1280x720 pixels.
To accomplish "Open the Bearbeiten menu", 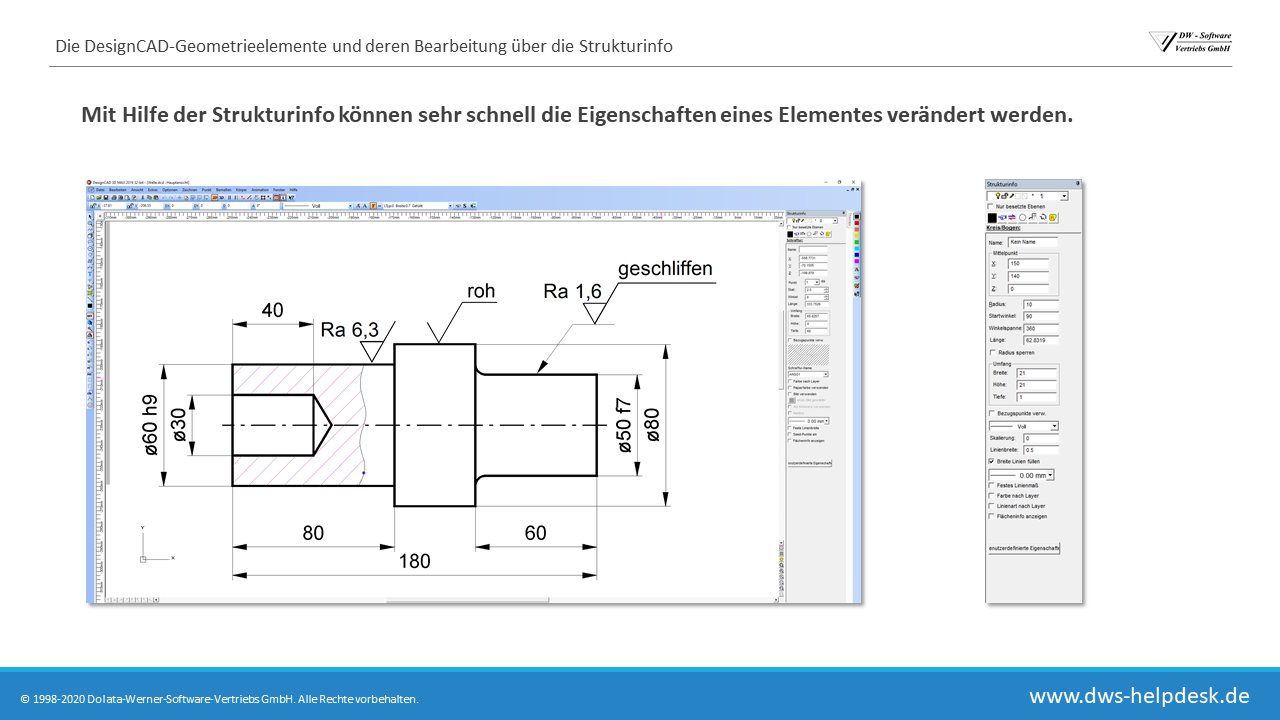I will (117, 190).
